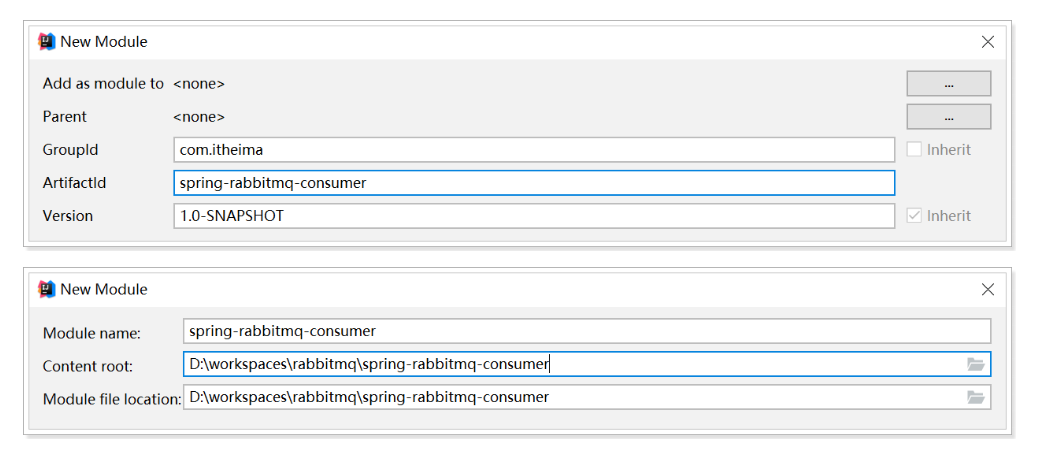The height and width of the screenshot is (450, 1043).
Task: Click the title bar of the Module name dialog
Action: click(500, 289)
